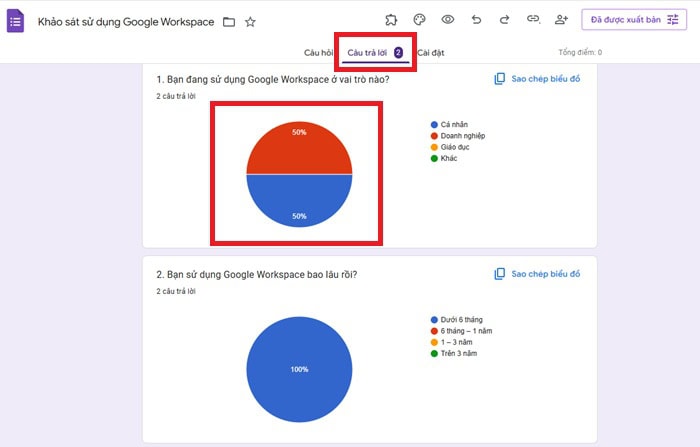The width and height of the screenshot is (700, 447).
Task: Click the Google Forms home logo
Action: [16, 21]
